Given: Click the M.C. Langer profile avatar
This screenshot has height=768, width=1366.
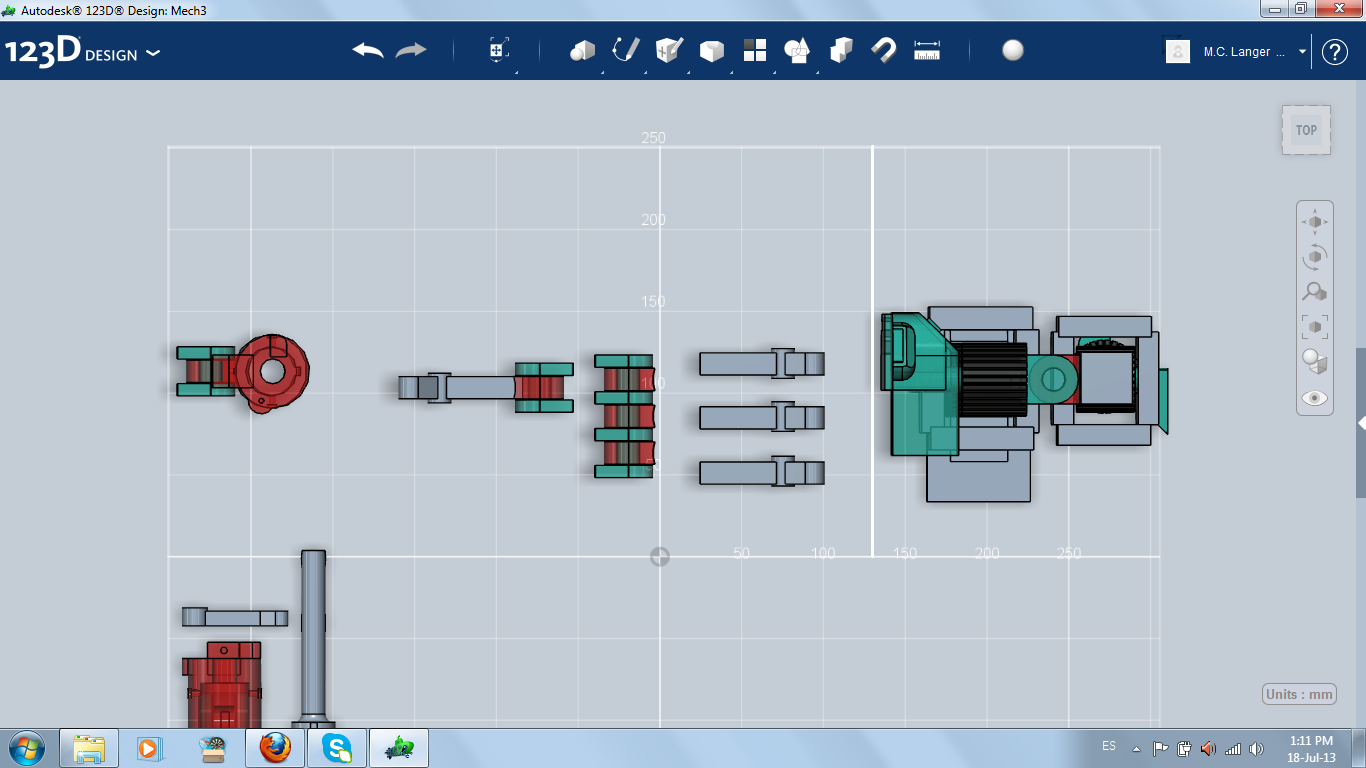Looking at the screenshot, I should (1178, 52).
